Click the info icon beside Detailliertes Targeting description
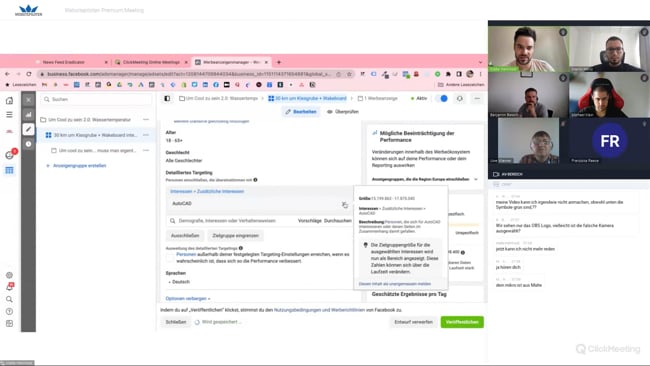Screen dimensions: 650x366 [255, 180]
